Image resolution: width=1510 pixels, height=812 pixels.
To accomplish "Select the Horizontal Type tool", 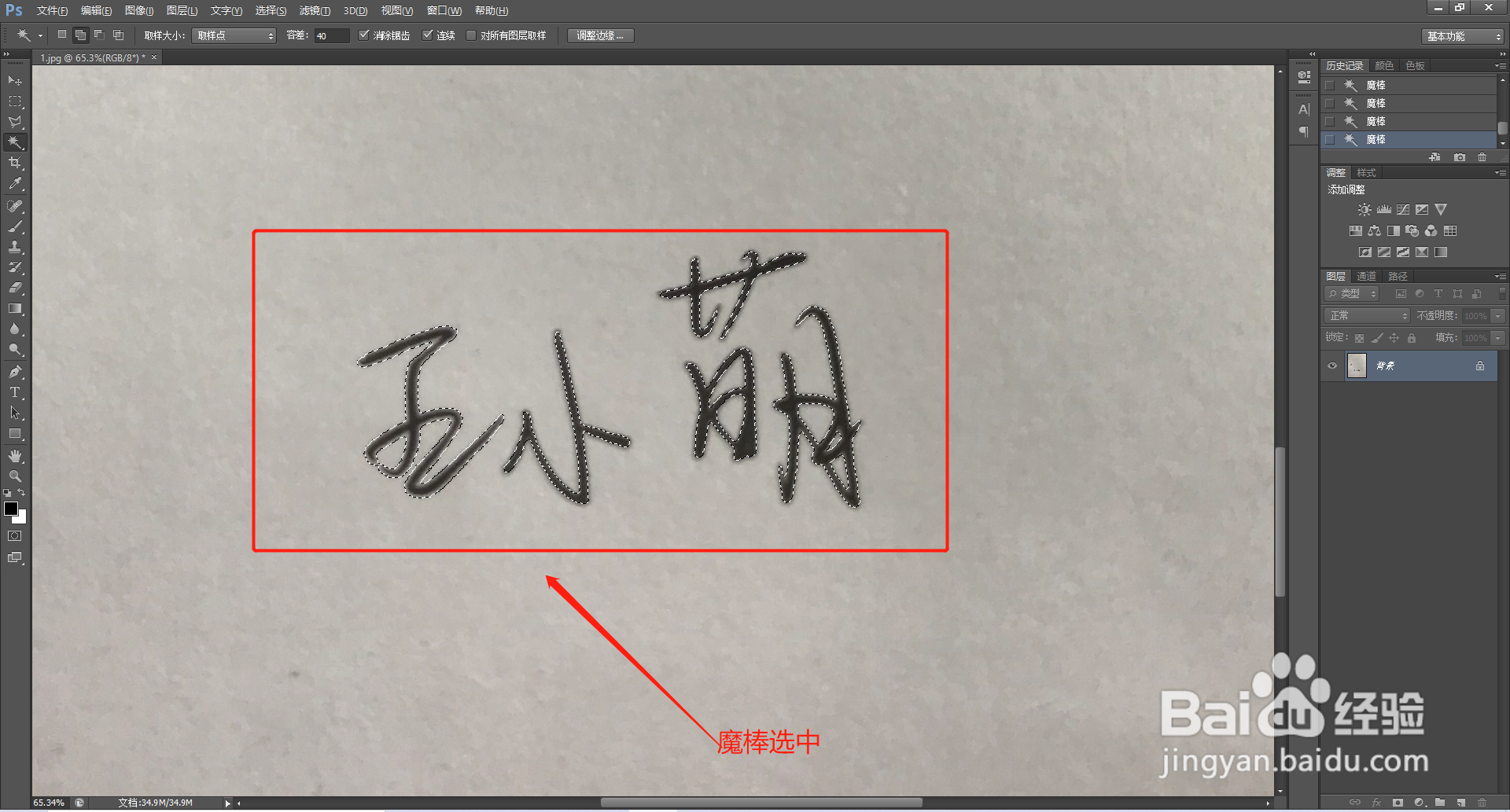I will [15, 392].
